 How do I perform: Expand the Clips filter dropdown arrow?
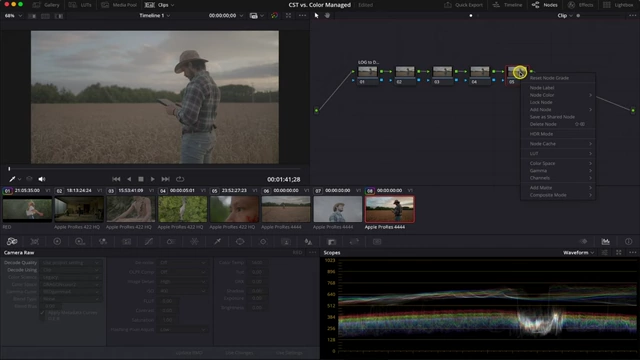pyautogui.click(x=172, y=5)
